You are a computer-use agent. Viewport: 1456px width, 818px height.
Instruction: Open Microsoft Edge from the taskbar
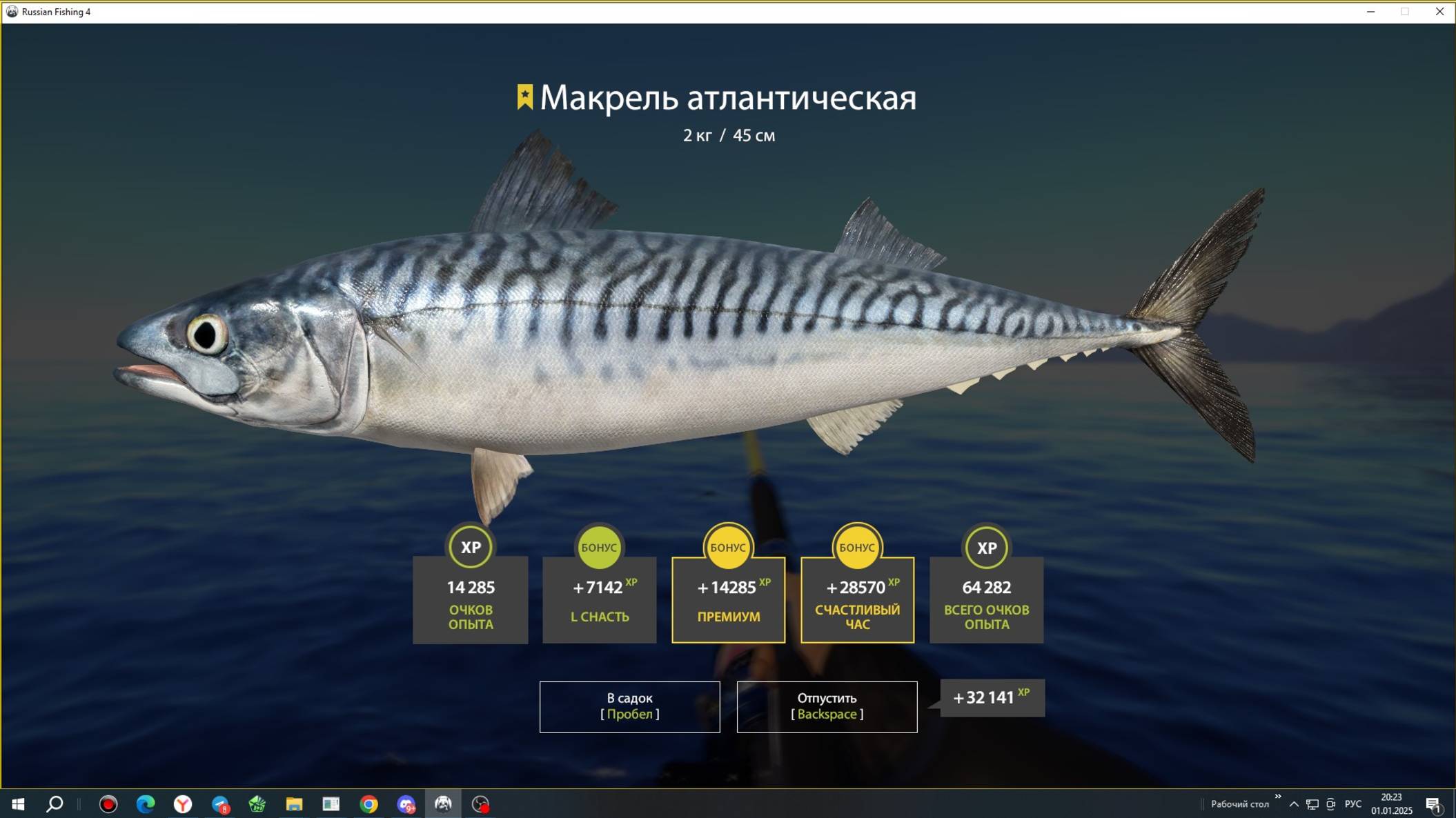[146, 804]
